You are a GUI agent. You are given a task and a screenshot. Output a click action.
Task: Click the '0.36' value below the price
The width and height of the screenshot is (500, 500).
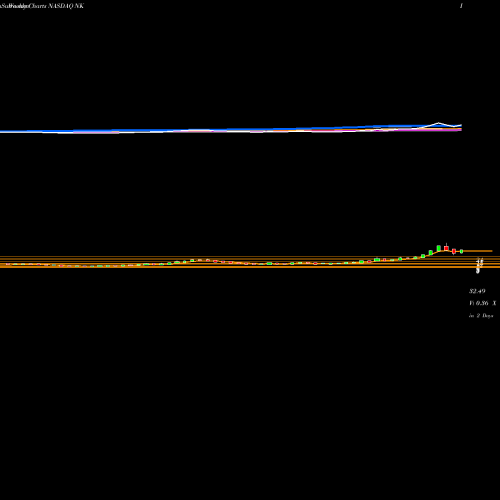[482, 303]
